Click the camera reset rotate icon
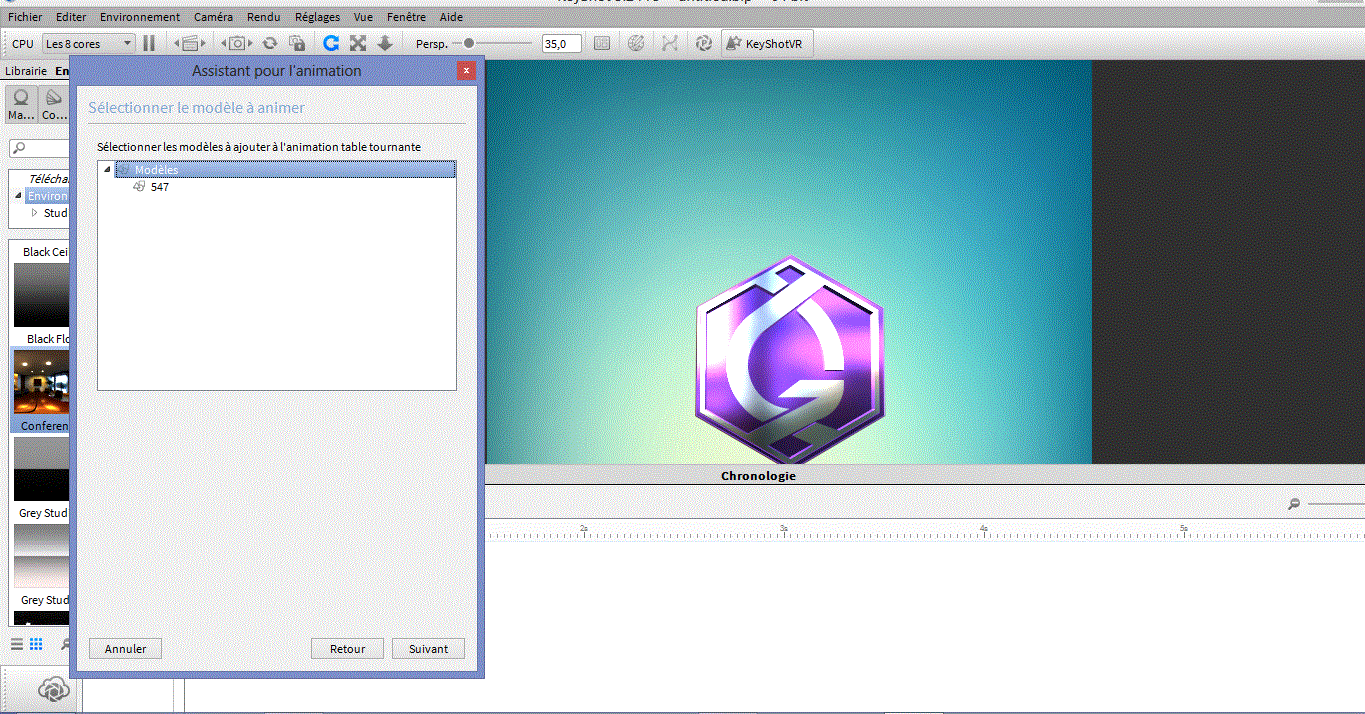 (270, 43)
